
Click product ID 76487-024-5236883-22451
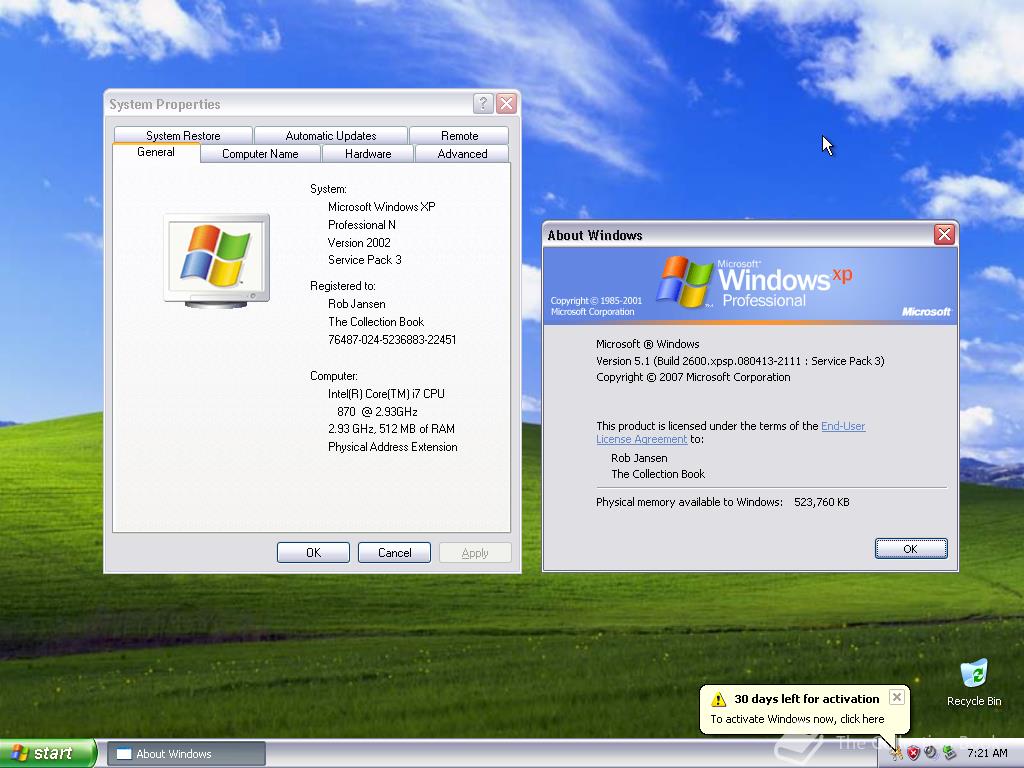click(392, 340)
